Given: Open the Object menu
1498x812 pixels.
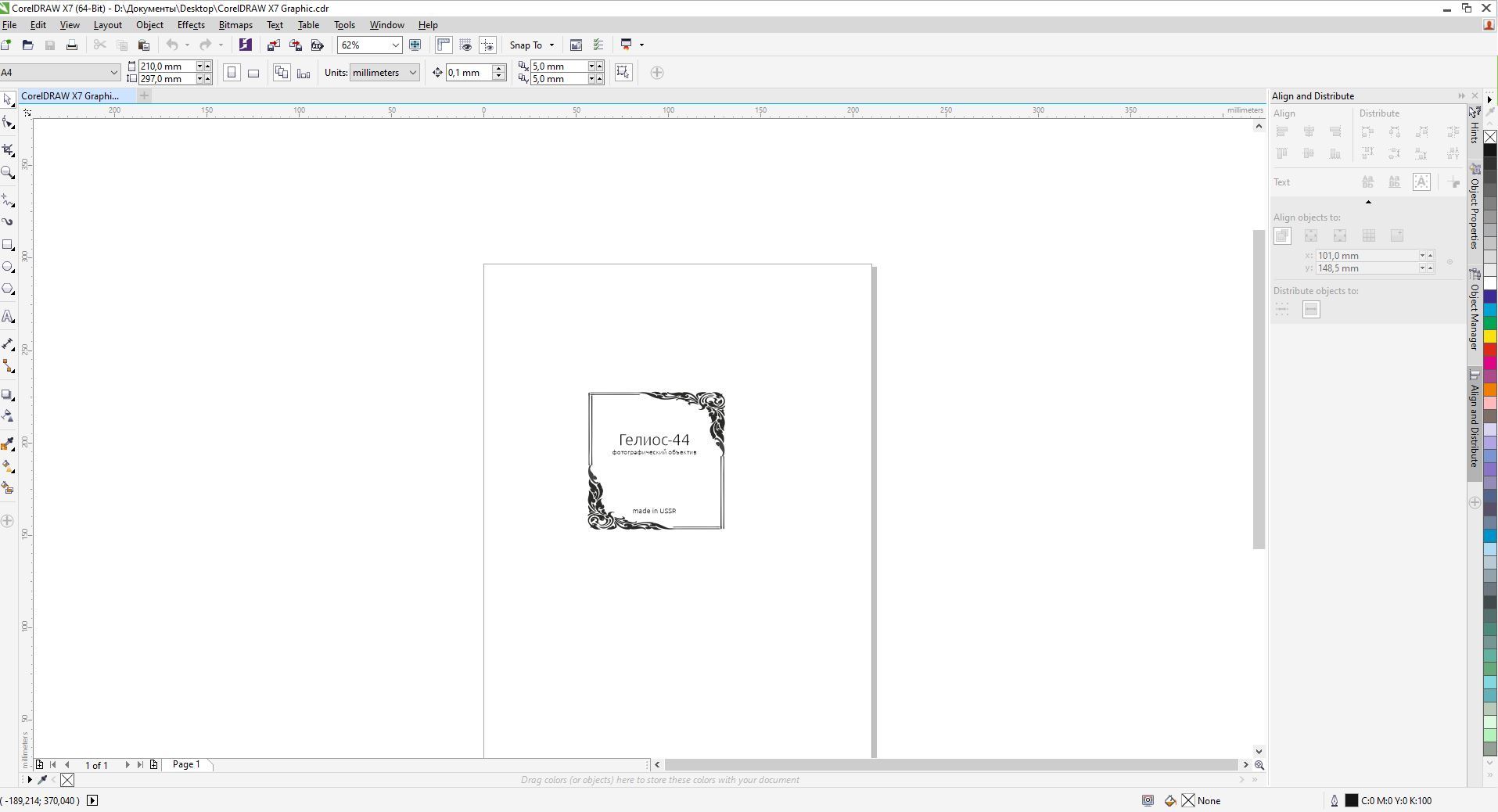Looking at the screenshot, I should (149, 25).
